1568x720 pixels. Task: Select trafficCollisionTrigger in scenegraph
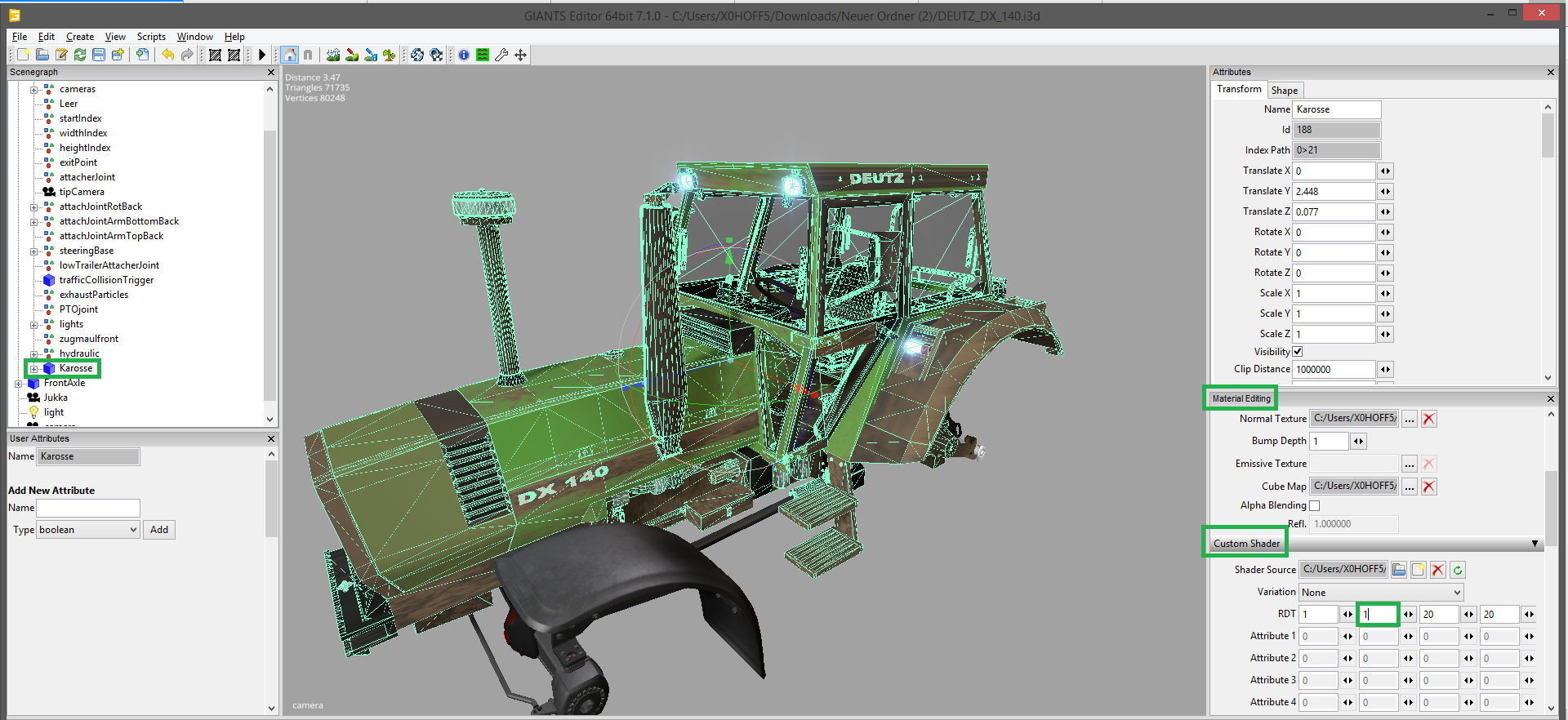(106, 281)
